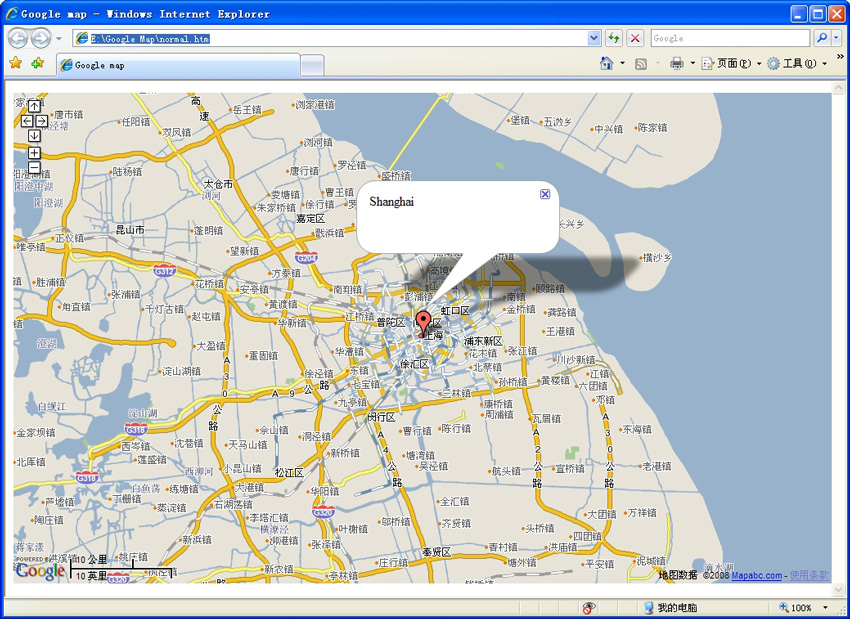Click the Shanghai text in the bubble
This screenshot has height=619, width=850.
[x=391, y=202]
